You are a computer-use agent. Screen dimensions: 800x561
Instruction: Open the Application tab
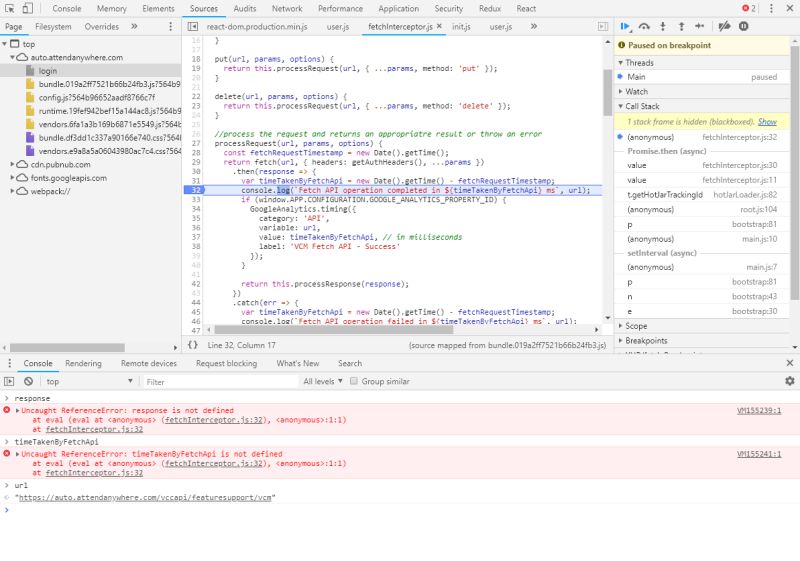pyautogui.click(x=398, y=9)
